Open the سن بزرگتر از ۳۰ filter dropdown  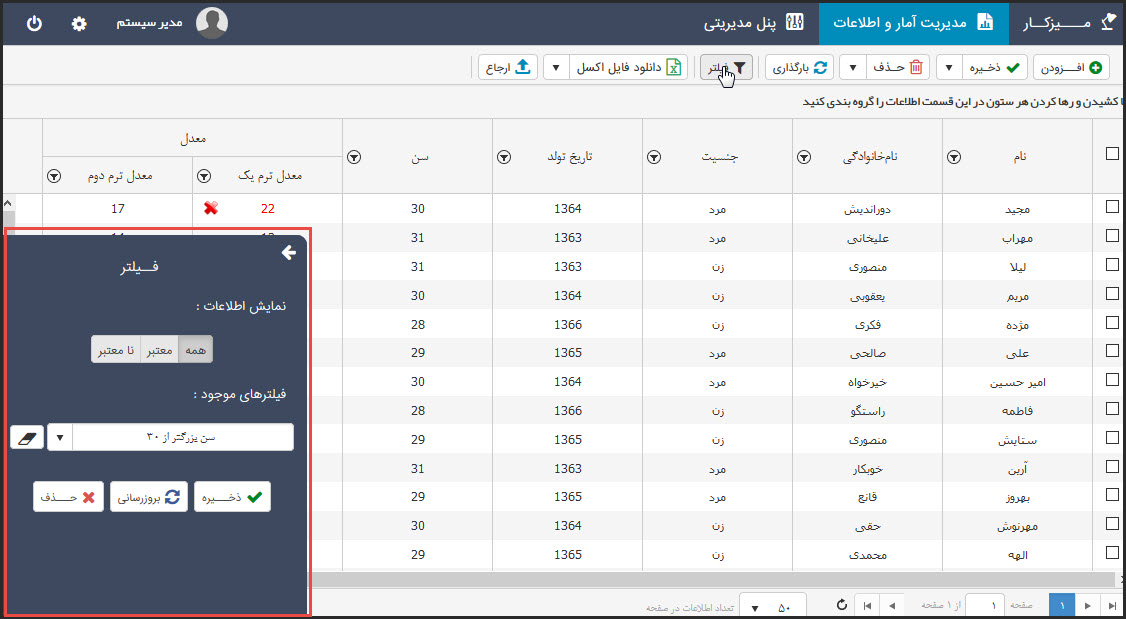click(60, 437)
